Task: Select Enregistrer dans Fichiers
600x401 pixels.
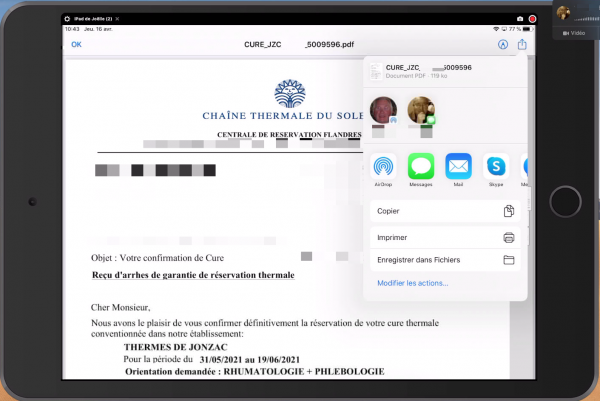Action: 445,260
